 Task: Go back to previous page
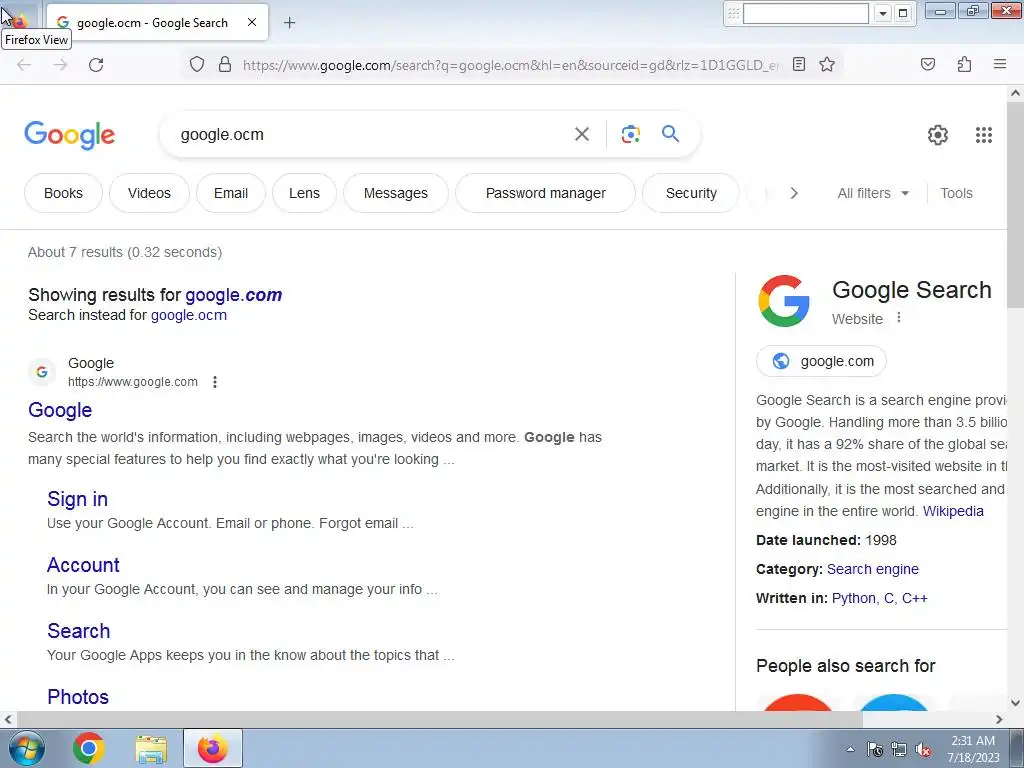point(24,65)
